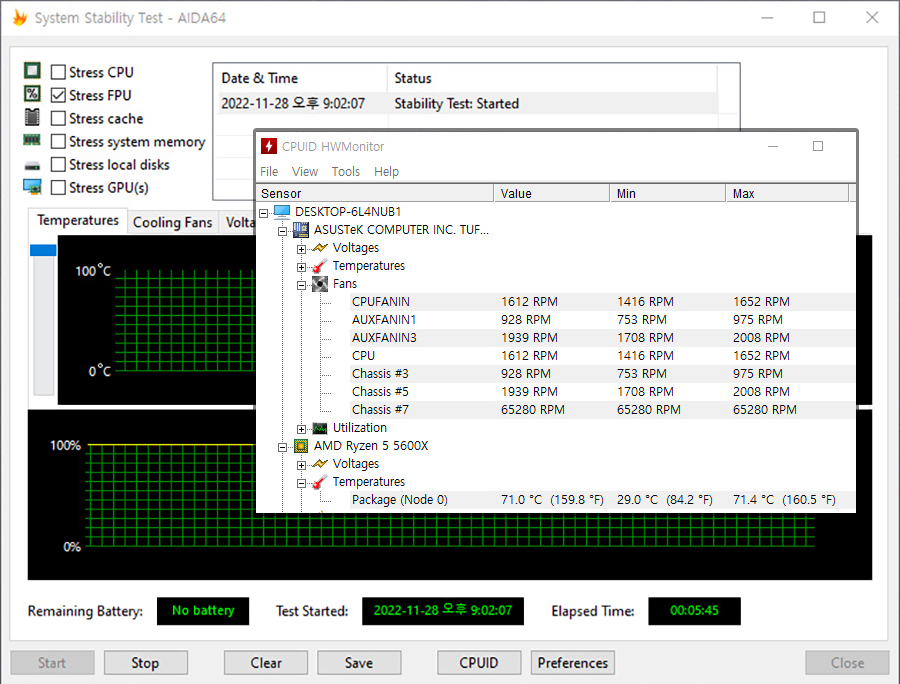Open the CPUID panel button
This screenshot has width=900, height=684.
pos(479,663)
